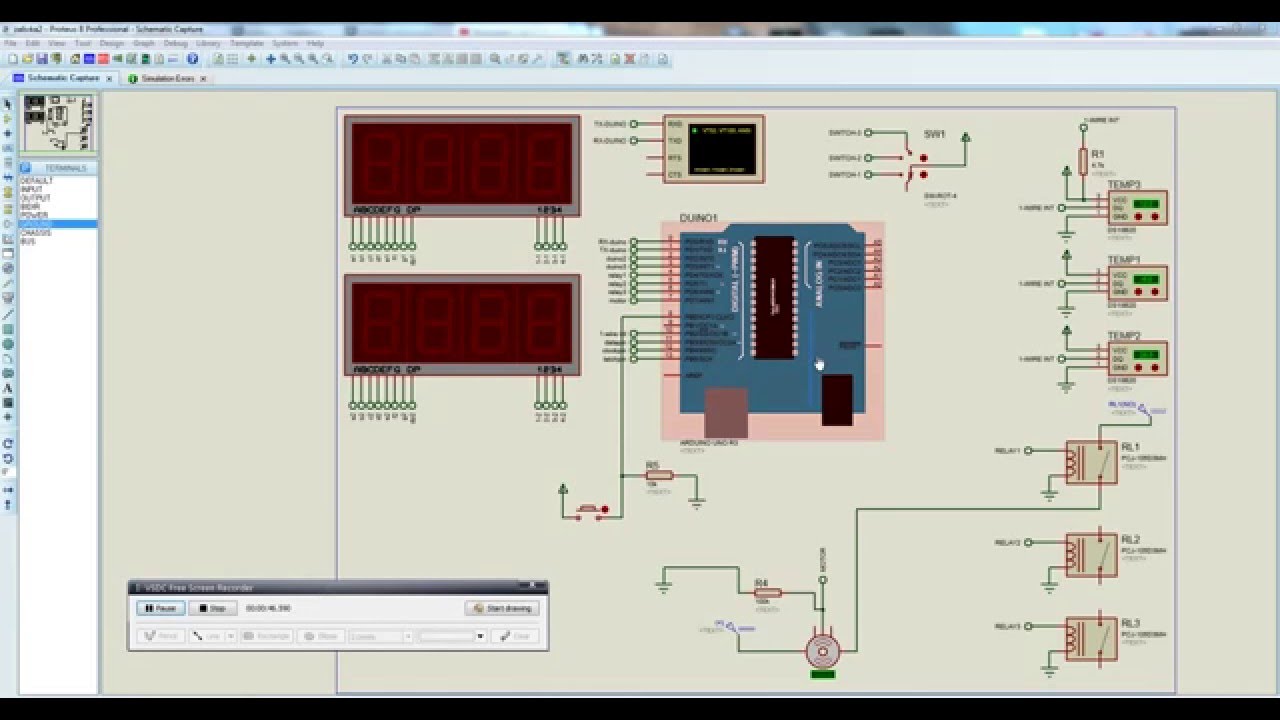This screenshot has height=720, width=1280.
Task: Select the Text Script 'A' tool
Action: 8,387
